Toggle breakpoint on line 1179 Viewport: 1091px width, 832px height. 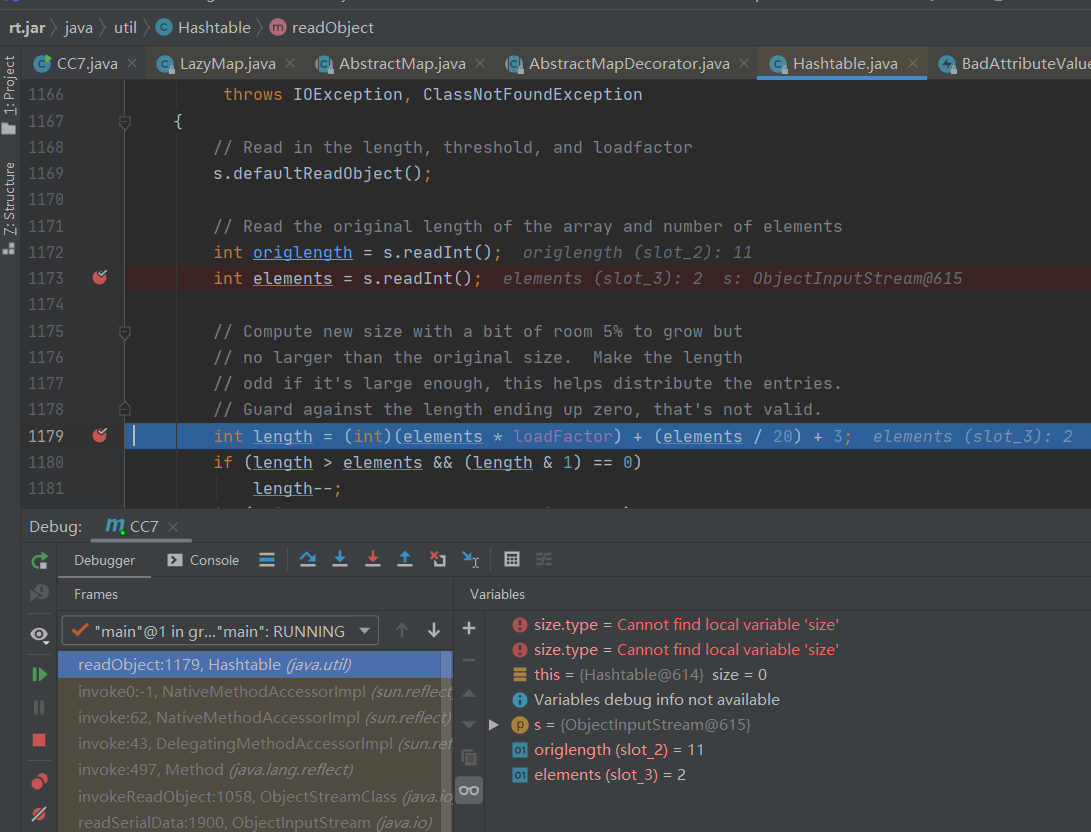[100, 435]
